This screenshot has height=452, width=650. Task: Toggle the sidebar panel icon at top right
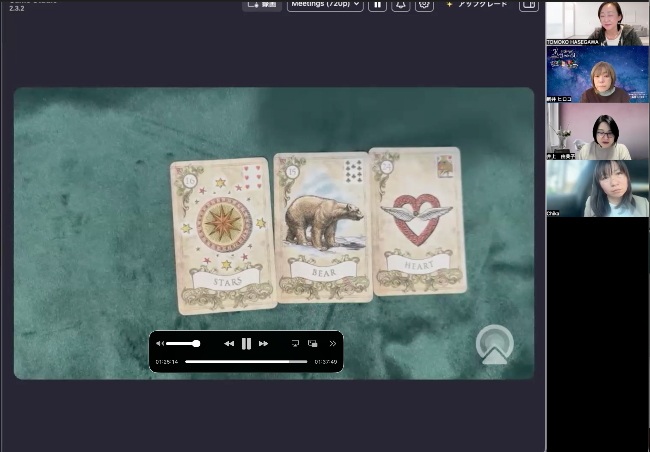click(529, 4)
